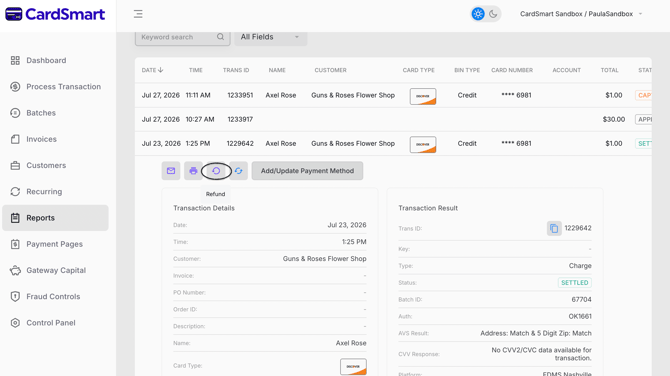Open Control Panel in the sidebar
This screenshot has width=670, height=376.
point(55,323)
